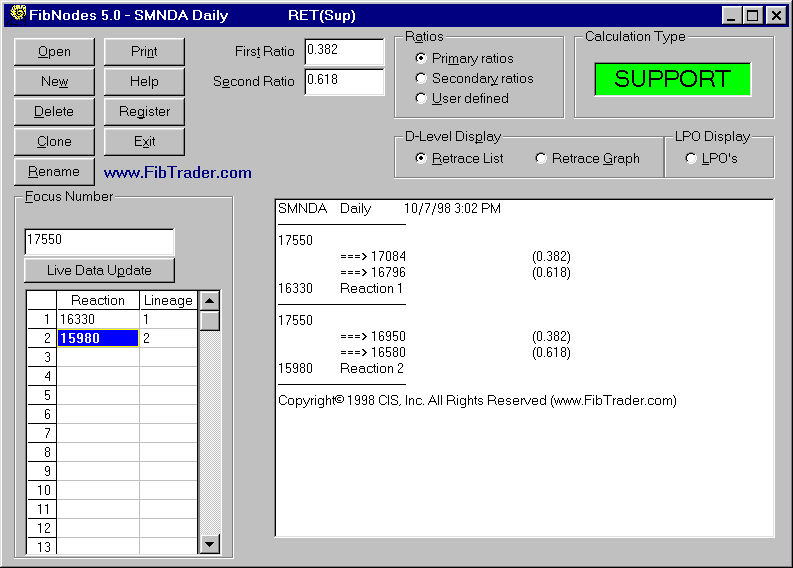Click the Exit button
Image resolution: width=793 pixels, height=568 pixels.
point(144,142)
